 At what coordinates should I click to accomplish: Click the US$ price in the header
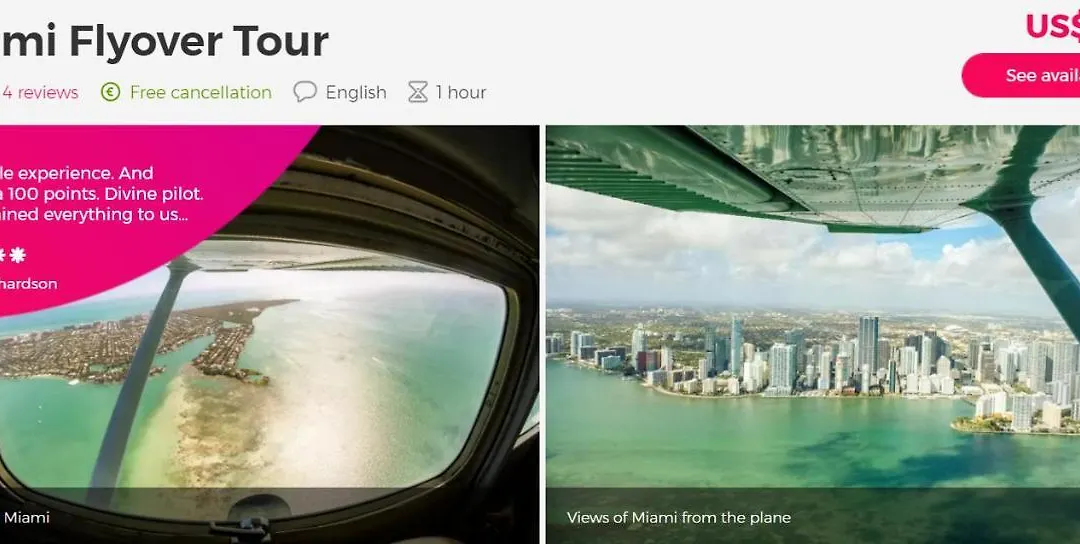(x=1052, y=26)
